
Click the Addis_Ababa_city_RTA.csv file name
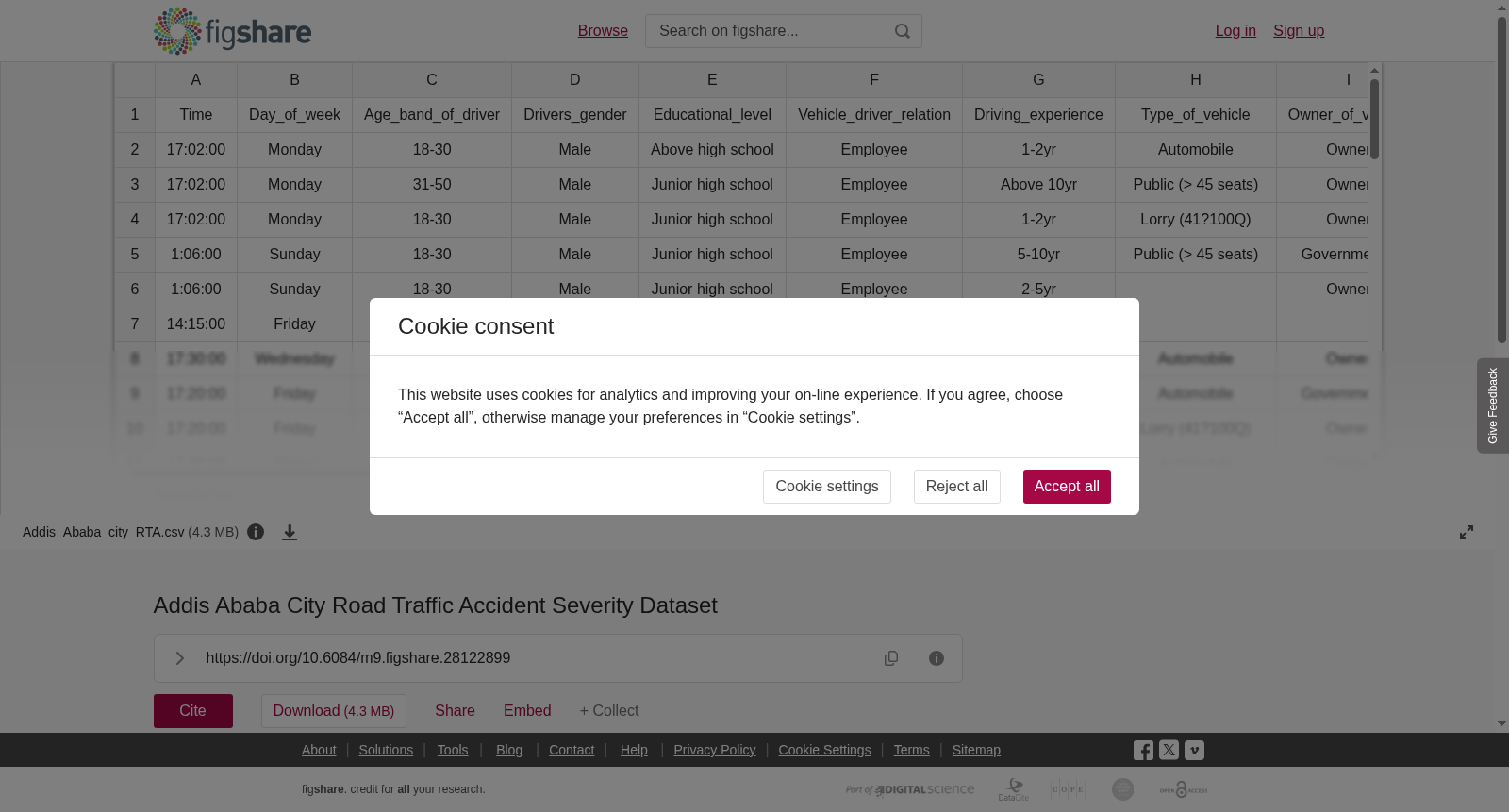(104, 532)
